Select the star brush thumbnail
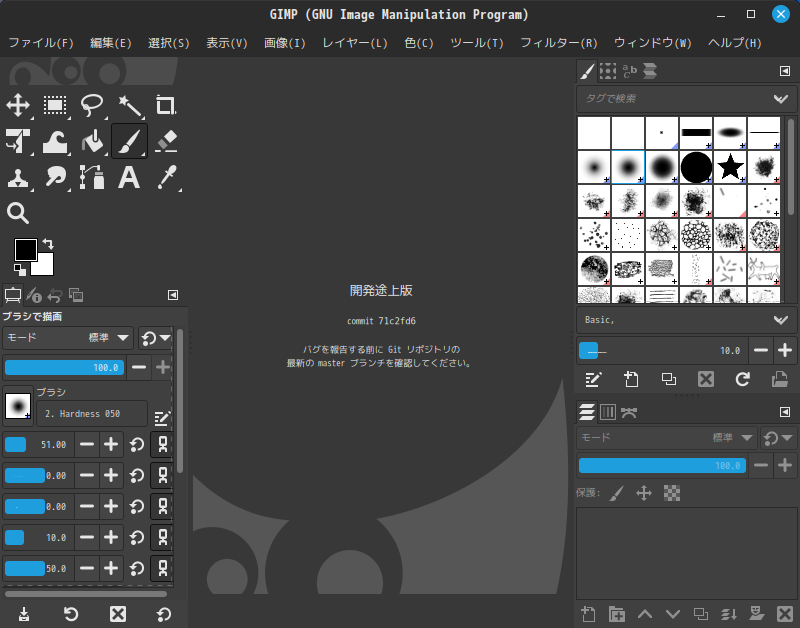This screenshot has width=800, height=628. click(x=730, y=166)
